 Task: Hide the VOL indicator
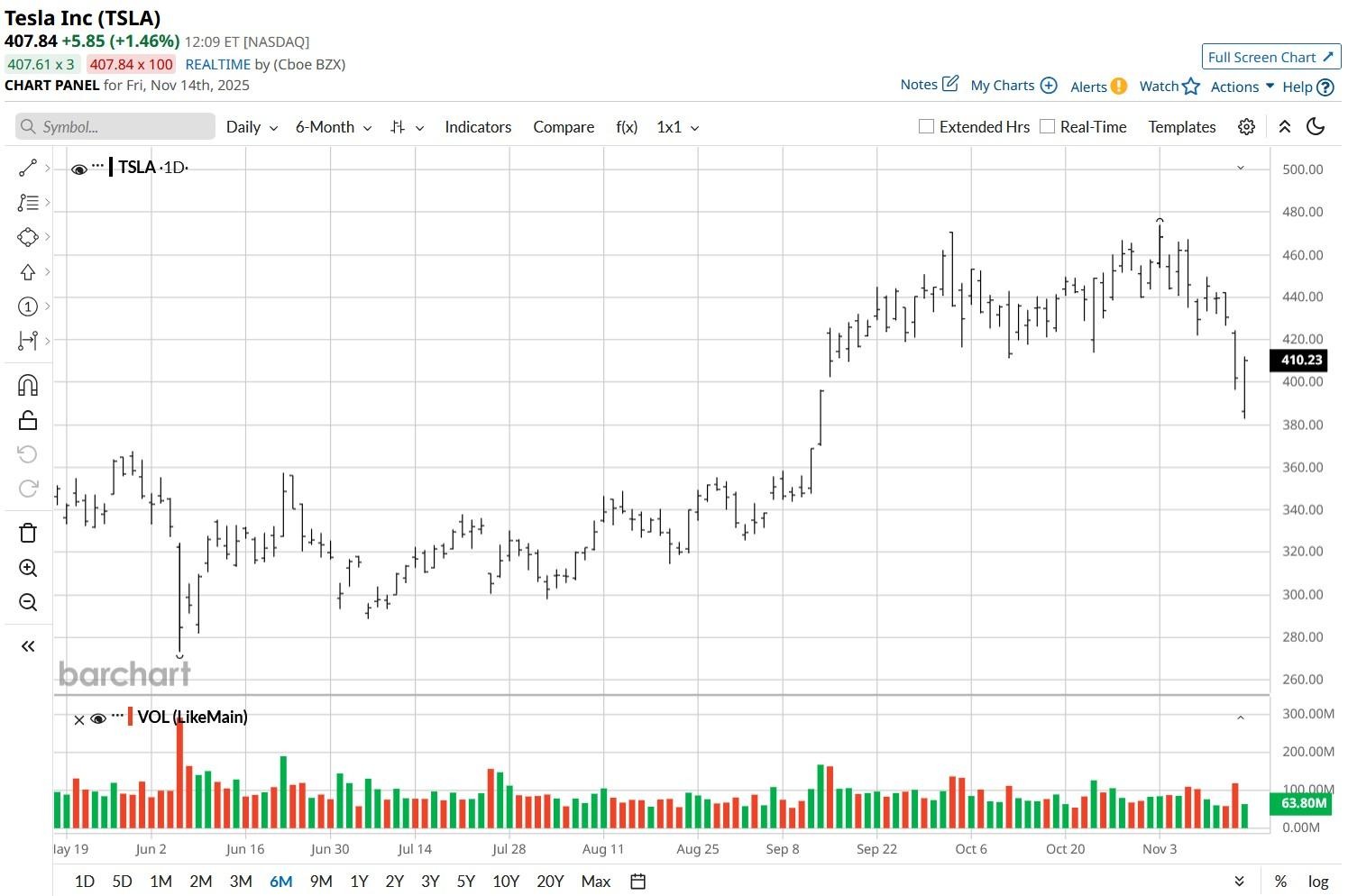(98, 718)
